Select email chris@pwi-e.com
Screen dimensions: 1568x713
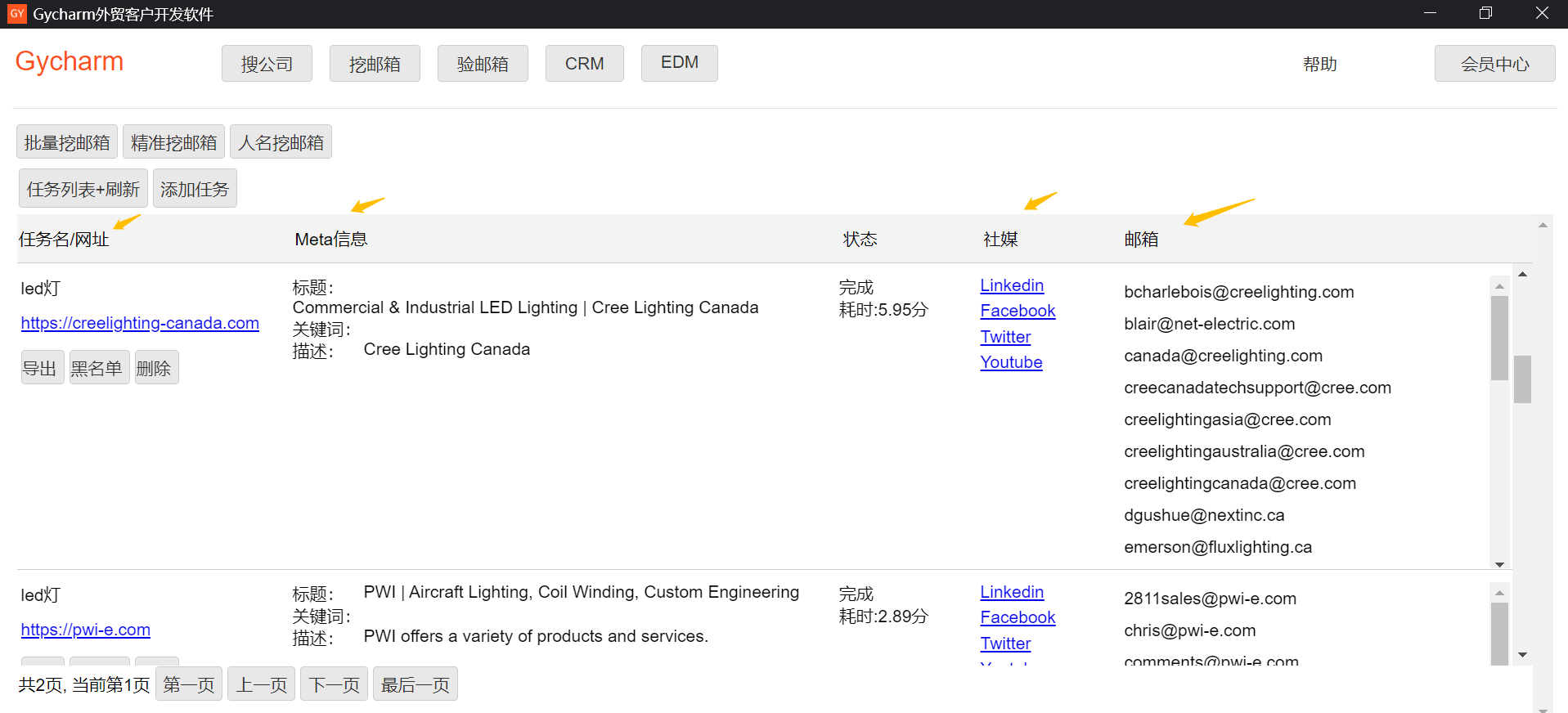pyautogui.click(x=1189, y=630)
